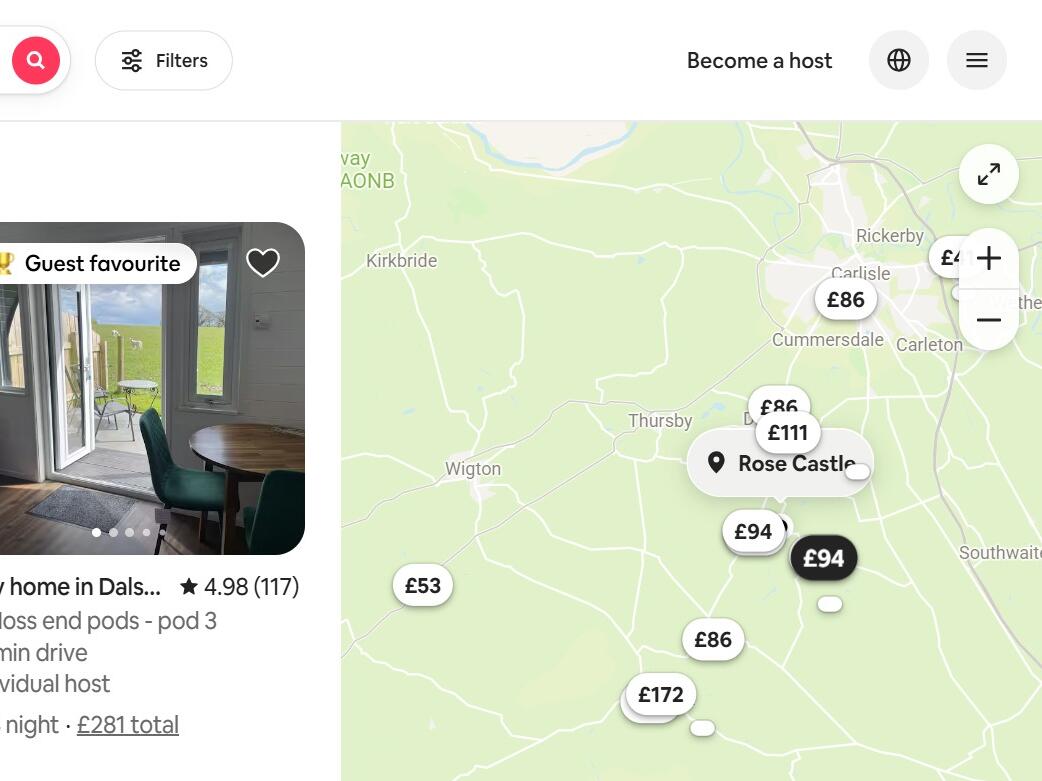Open the Filters panel
Screen dimensions: 1042x781
164,60
